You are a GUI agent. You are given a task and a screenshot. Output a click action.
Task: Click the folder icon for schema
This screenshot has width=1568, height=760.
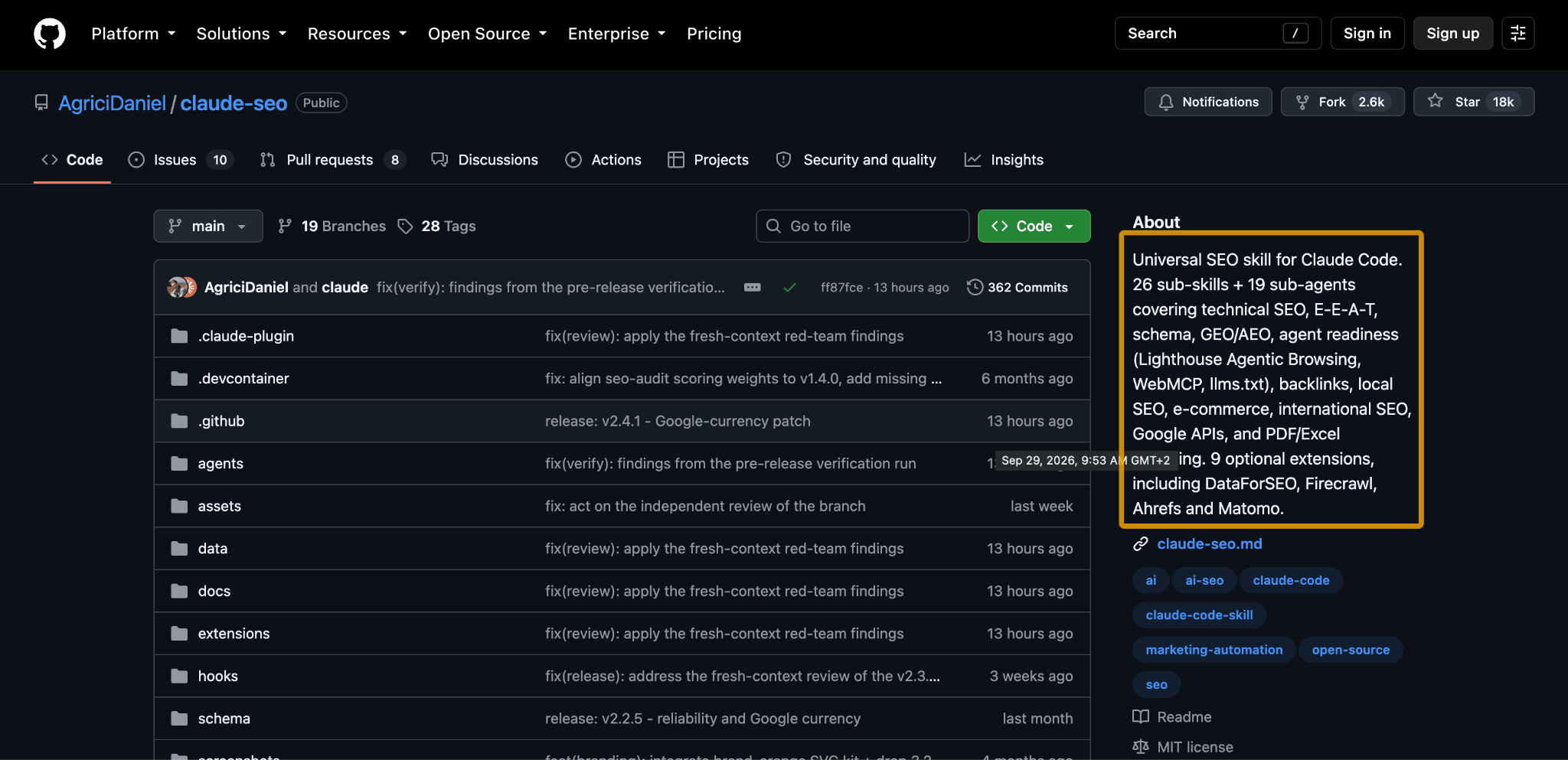179,719
